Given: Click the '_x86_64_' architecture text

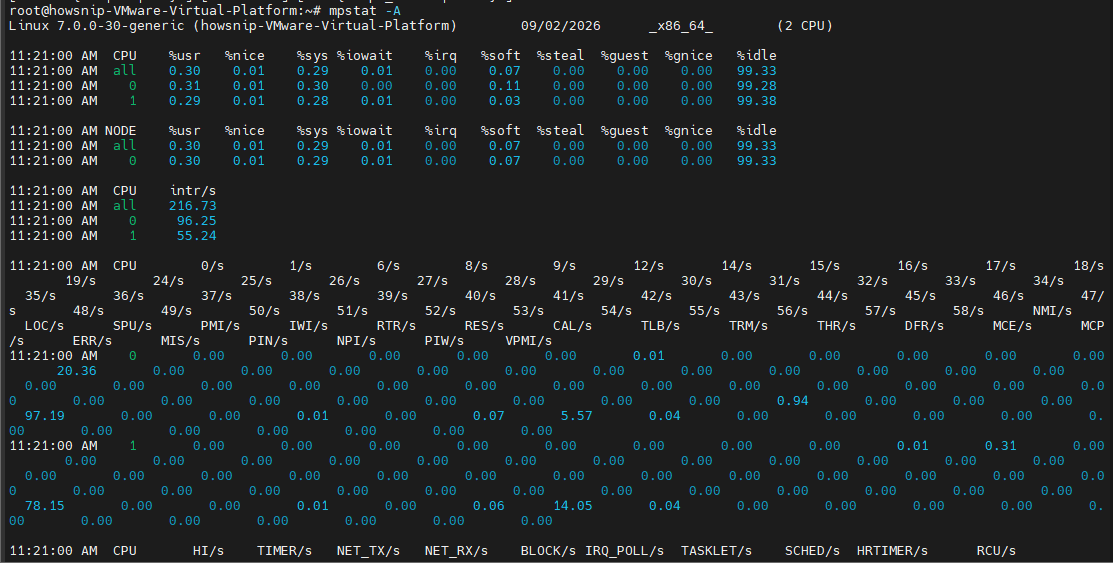Looking at the screenshot, I should [681, 26].
